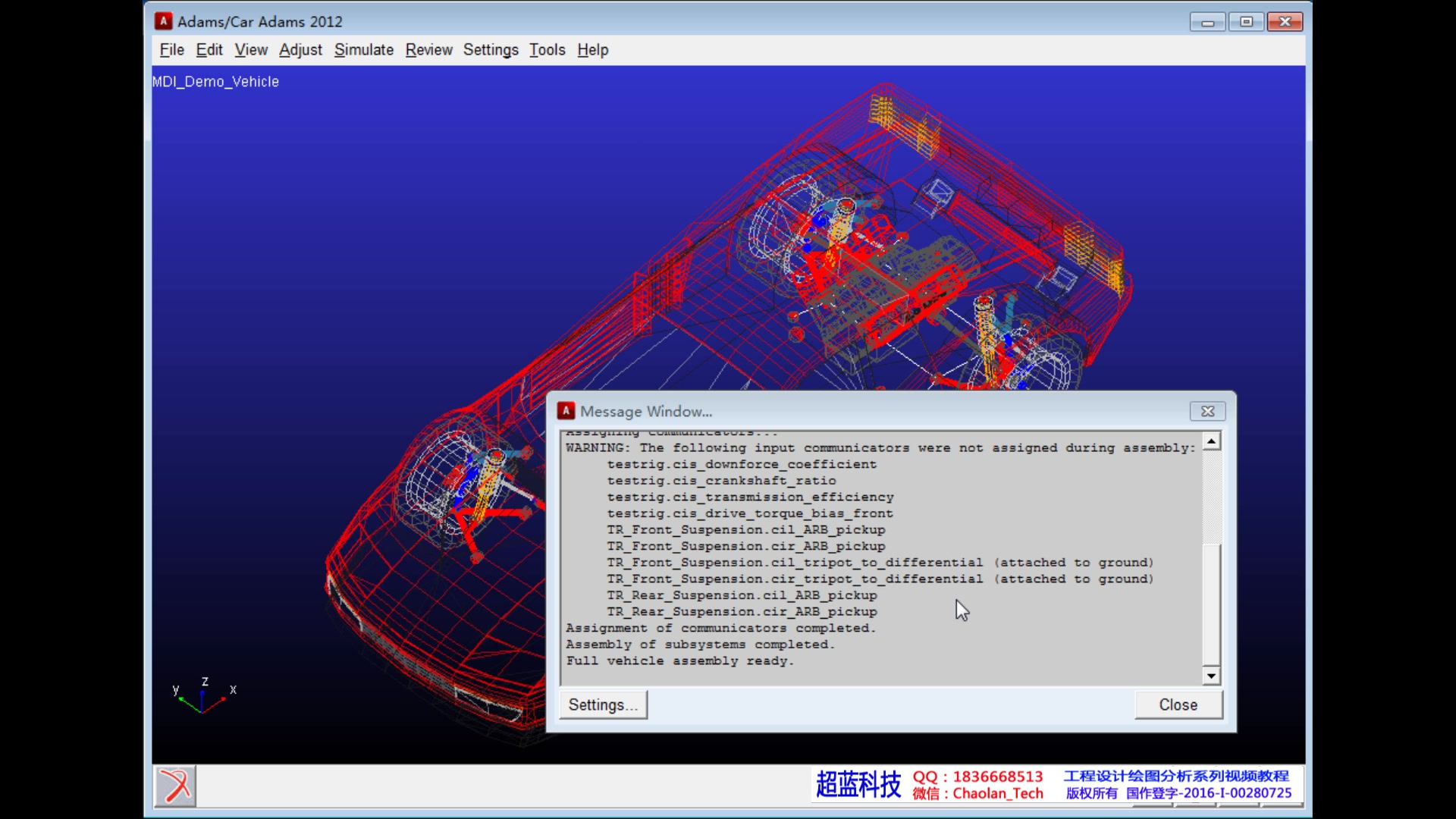Image resolution: width=1456 pixels, height=819 pixels.
Task: Click the Adams logo in main title bar
Action: [x=163, y=21]
